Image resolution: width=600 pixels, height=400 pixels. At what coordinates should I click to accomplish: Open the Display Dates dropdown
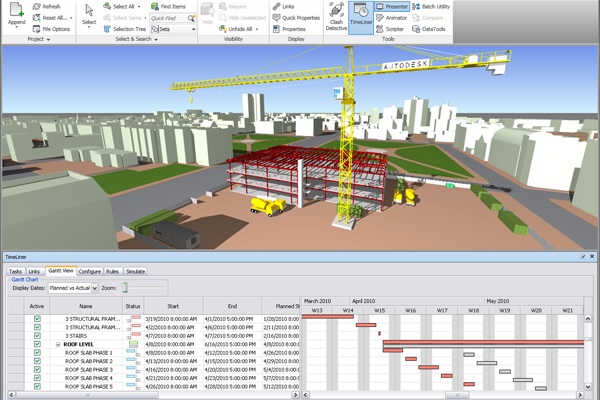73,288
